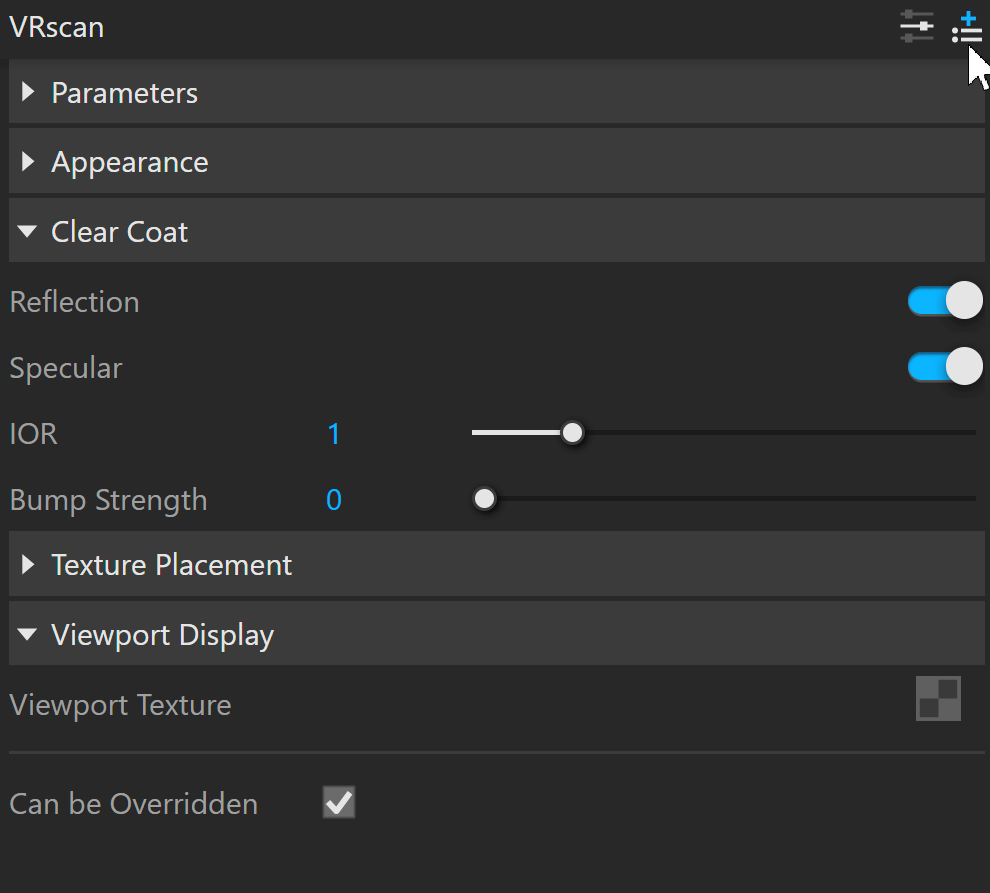Toggle the Reflection switch off
990x893 pixels.
pos(945,301)
